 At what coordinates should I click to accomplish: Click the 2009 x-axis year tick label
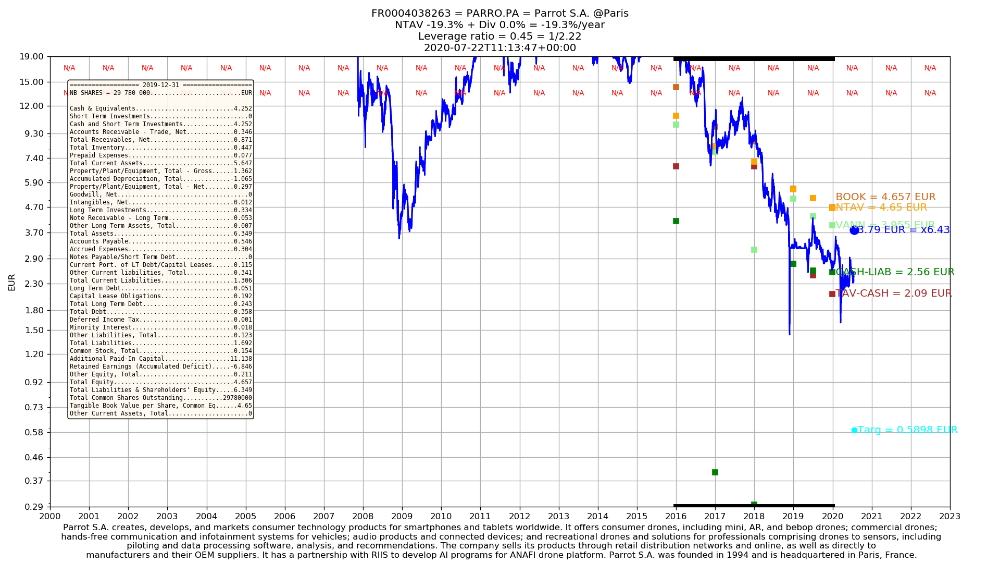(x=401, y=516)
